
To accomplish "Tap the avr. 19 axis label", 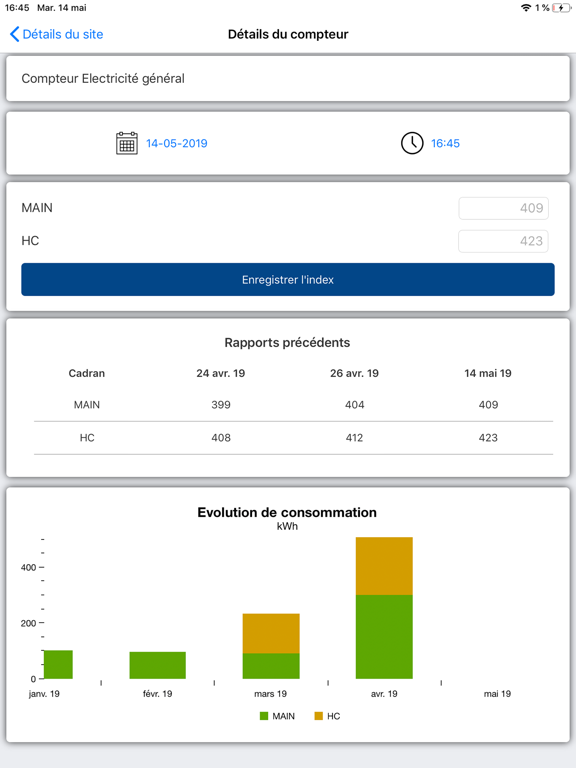I will [x=384, y=694].
